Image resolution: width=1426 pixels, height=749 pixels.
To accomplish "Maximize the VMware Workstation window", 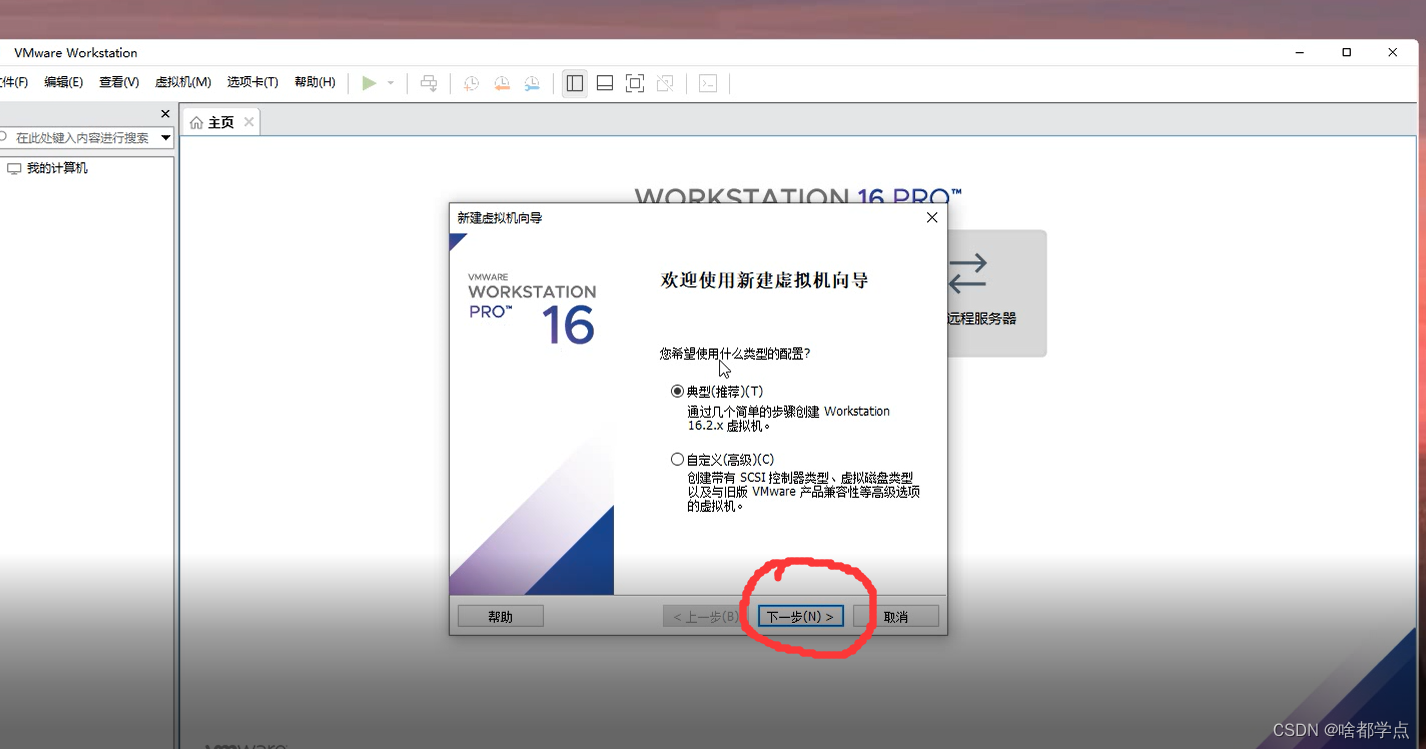I will pos(1346,53).
